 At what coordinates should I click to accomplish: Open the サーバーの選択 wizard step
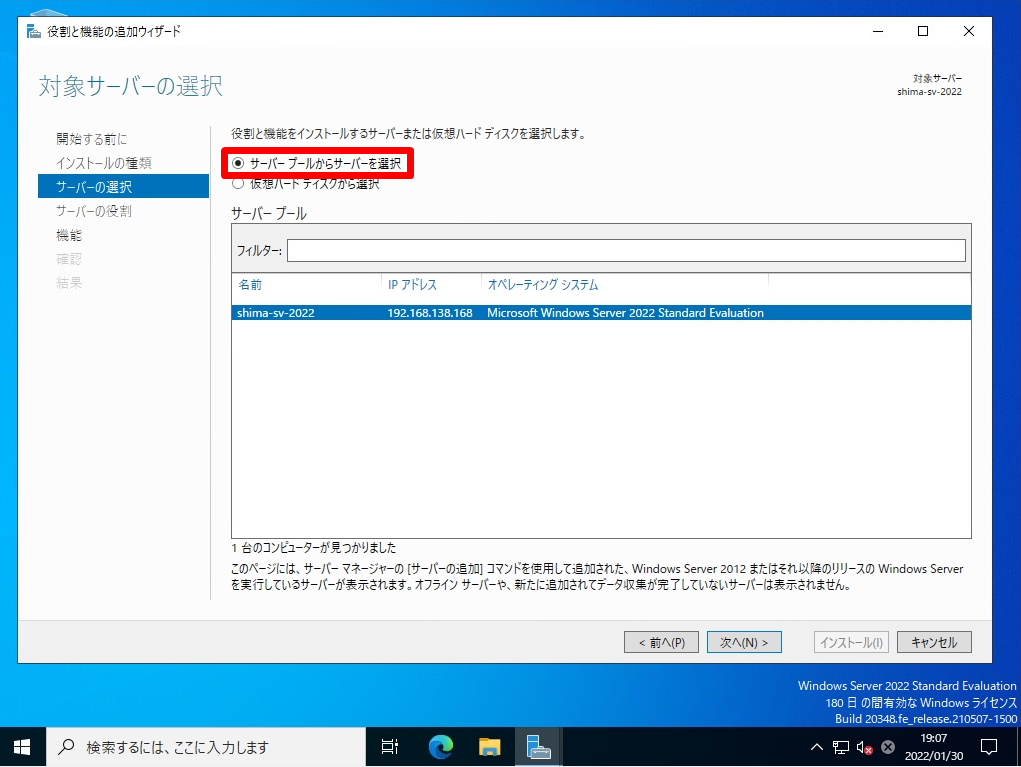[x=124, y=186]
